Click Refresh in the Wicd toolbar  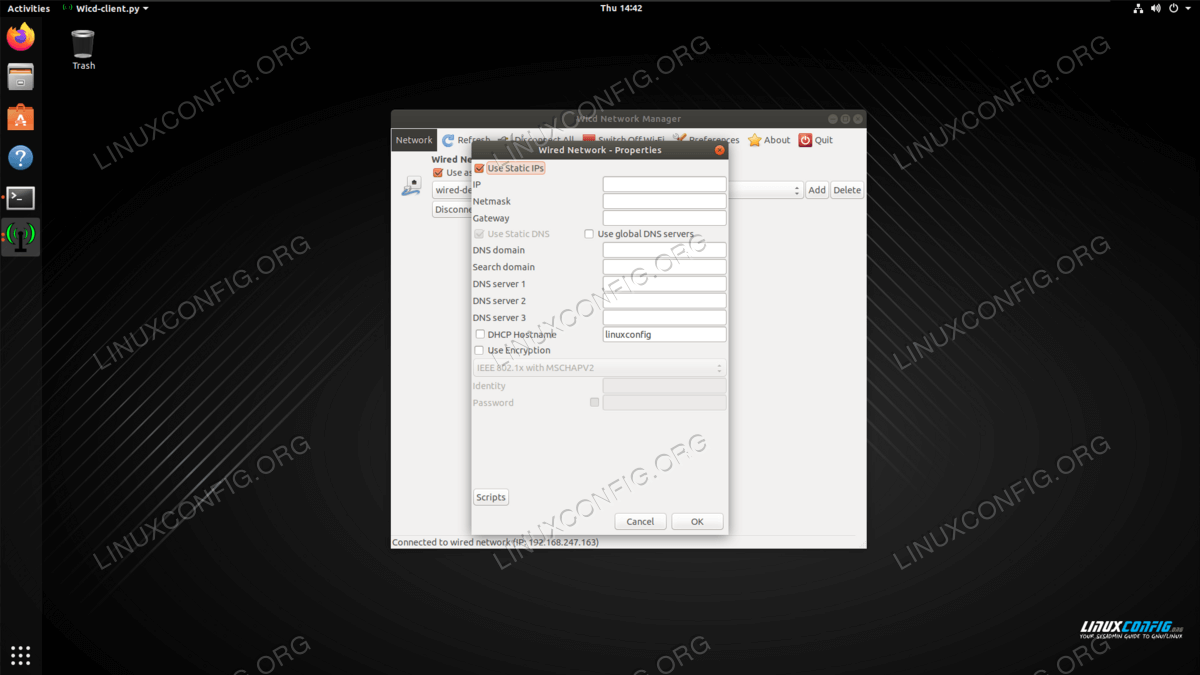466,140
